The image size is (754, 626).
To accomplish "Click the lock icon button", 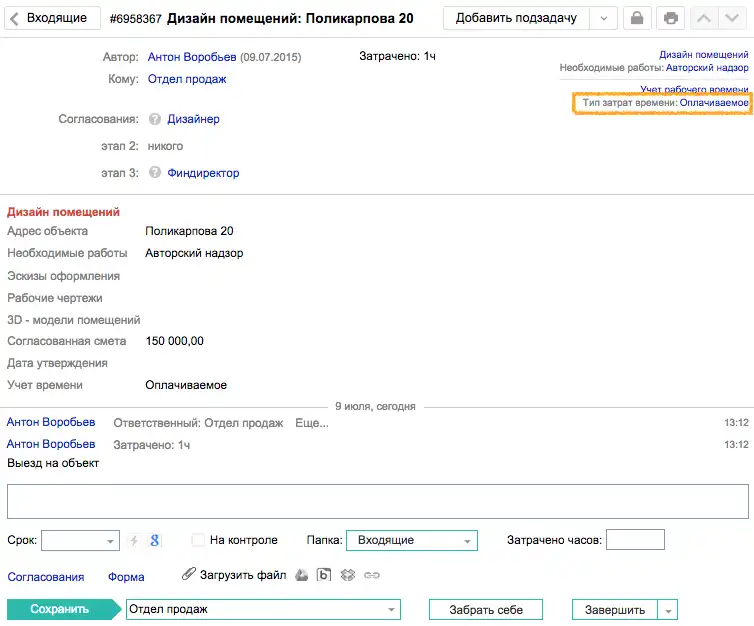I will (637, 18).
